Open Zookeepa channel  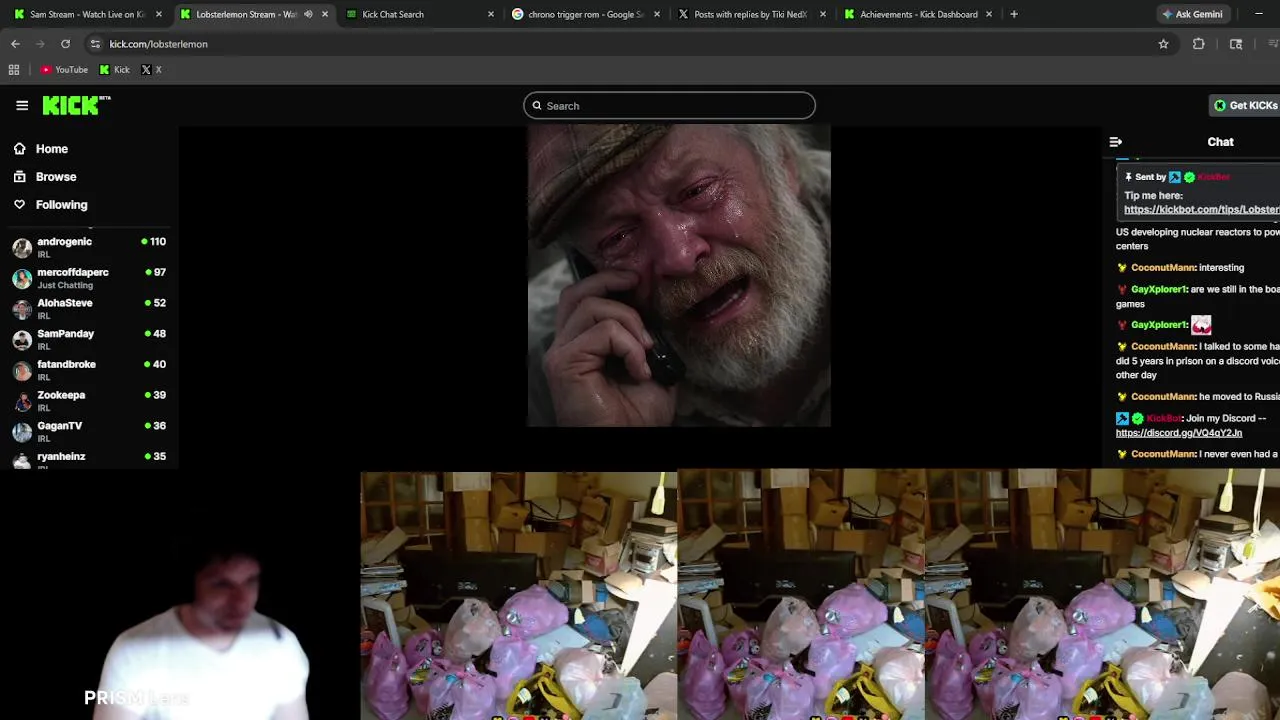[x=89, y=401]
